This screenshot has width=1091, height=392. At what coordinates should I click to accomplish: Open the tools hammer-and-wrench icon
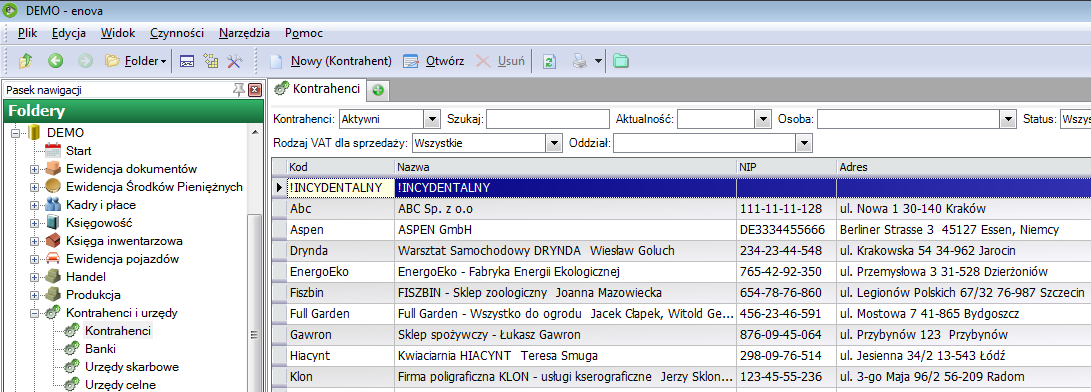pyautogui.click(x=234, y=61)
